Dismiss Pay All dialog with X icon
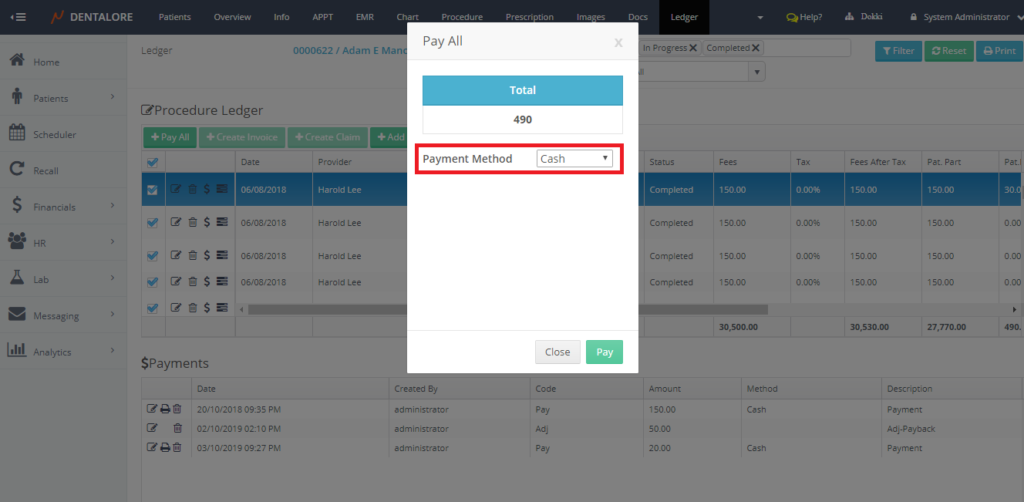The width and height of the screenshot is (1024, 502). pos(618,43)
